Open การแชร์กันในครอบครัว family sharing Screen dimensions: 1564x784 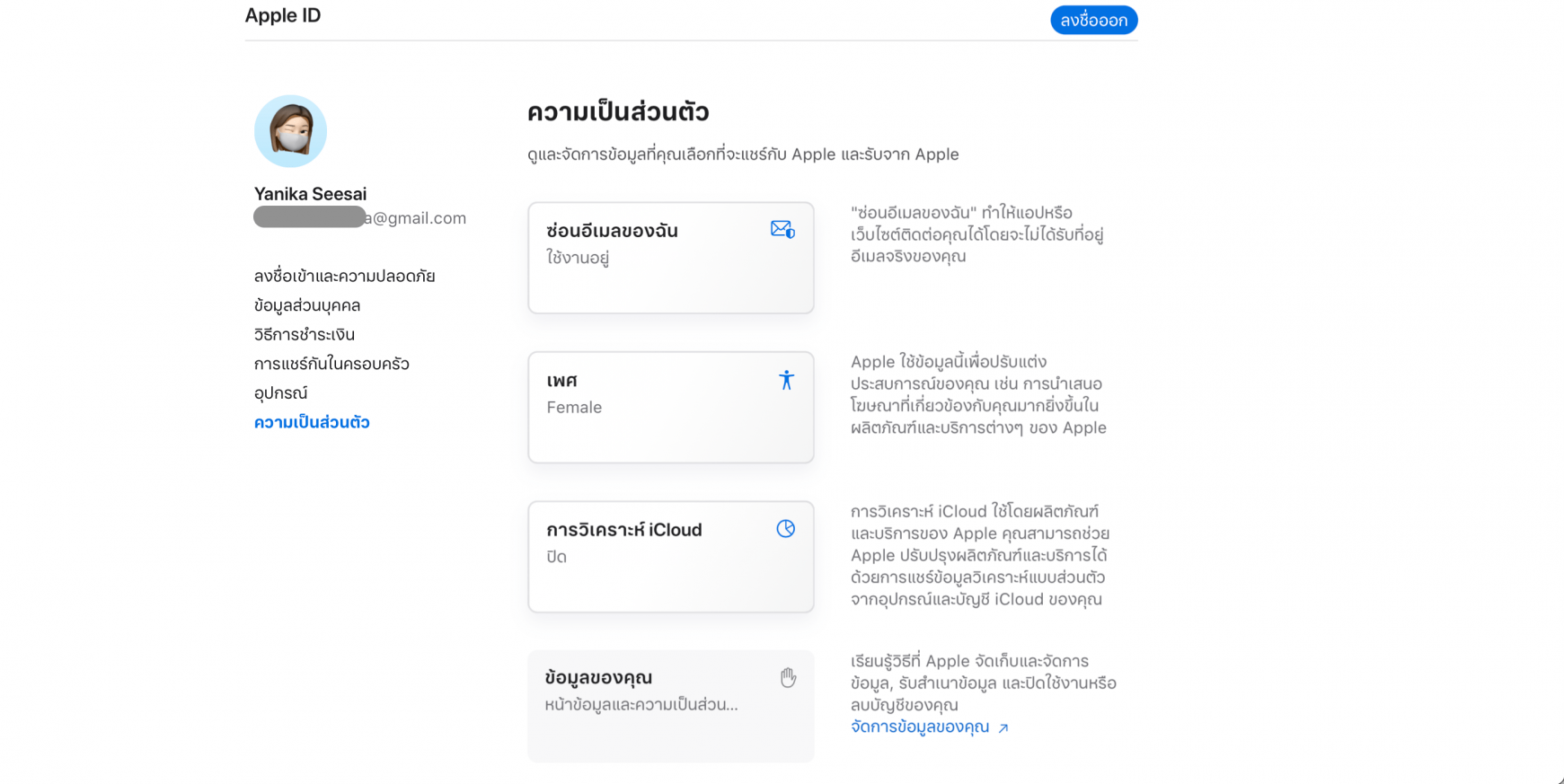[331, 364]
